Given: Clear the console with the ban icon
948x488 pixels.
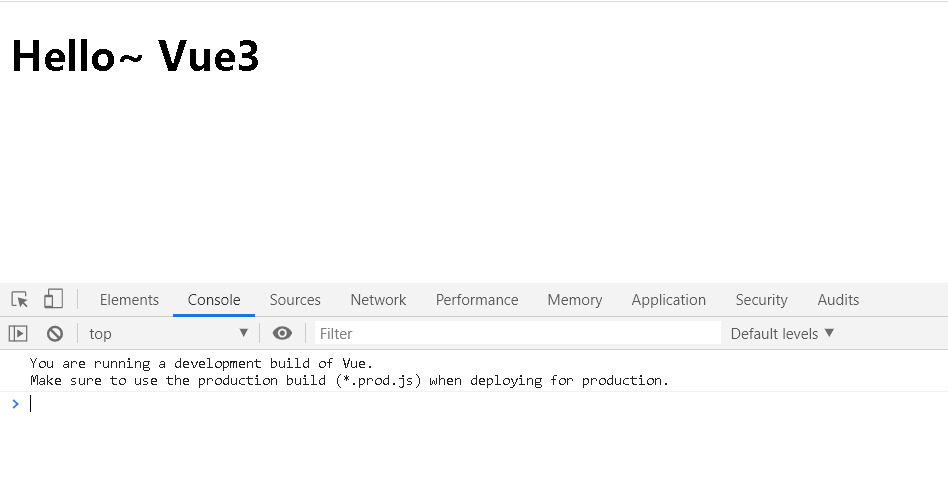Looking at the screenshot, I should [55, 334].
